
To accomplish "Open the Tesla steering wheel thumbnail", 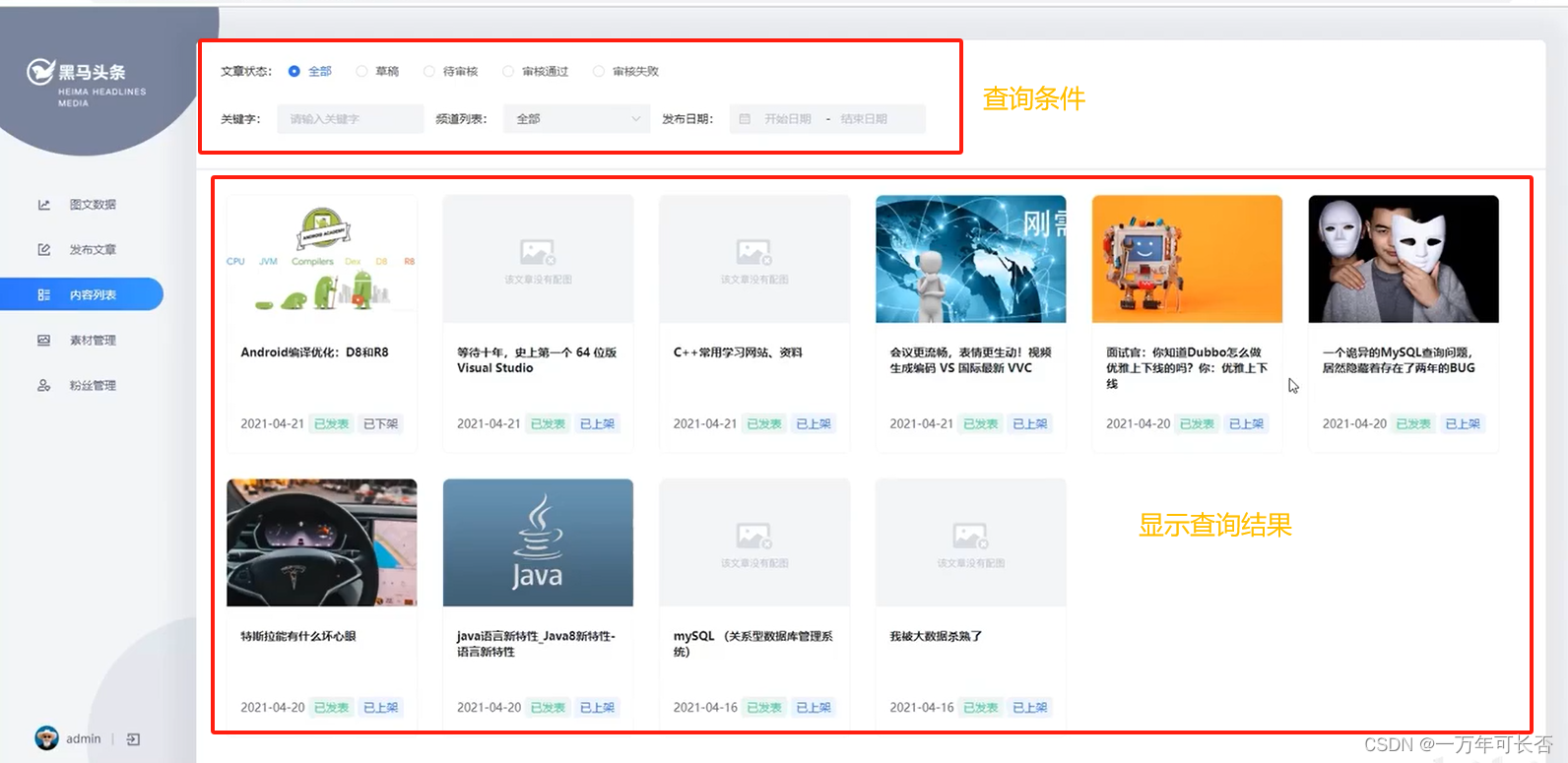I will point(322,542).
